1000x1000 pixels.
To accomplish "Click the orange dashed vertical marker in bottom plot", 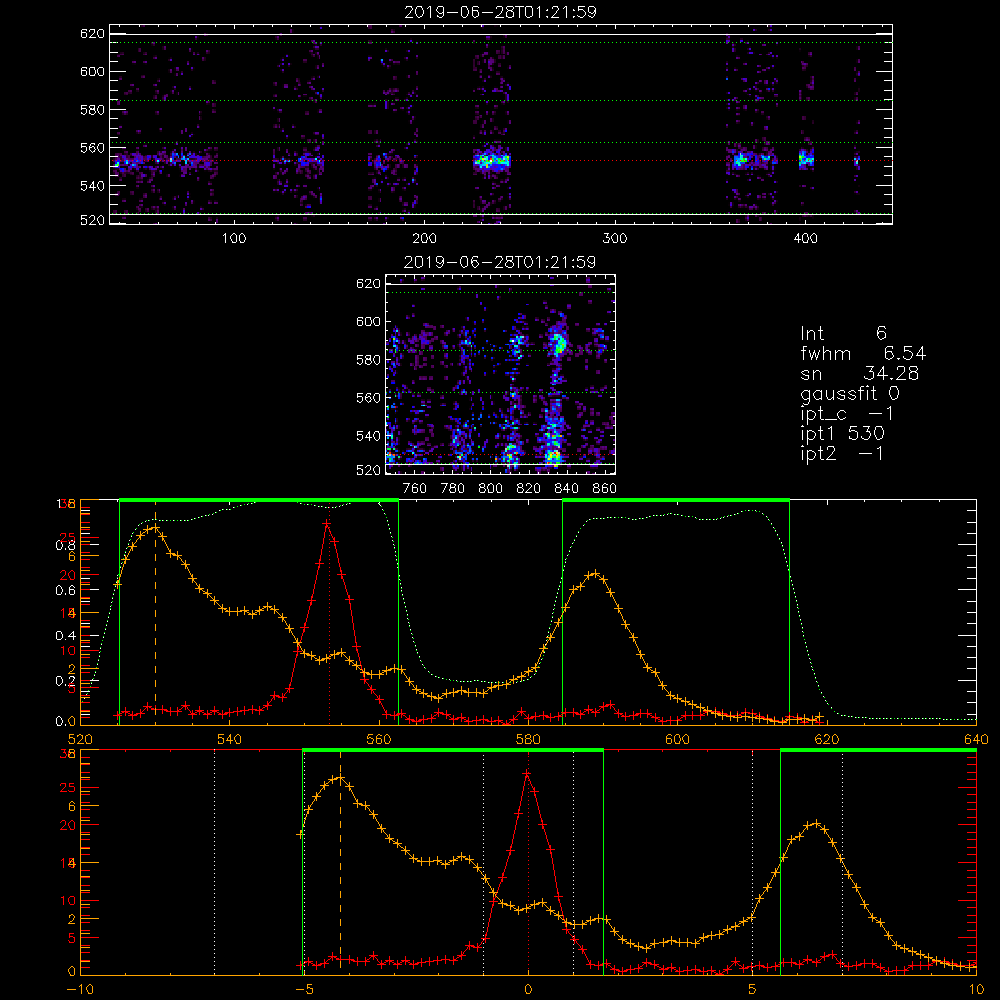I will point(340,871).
